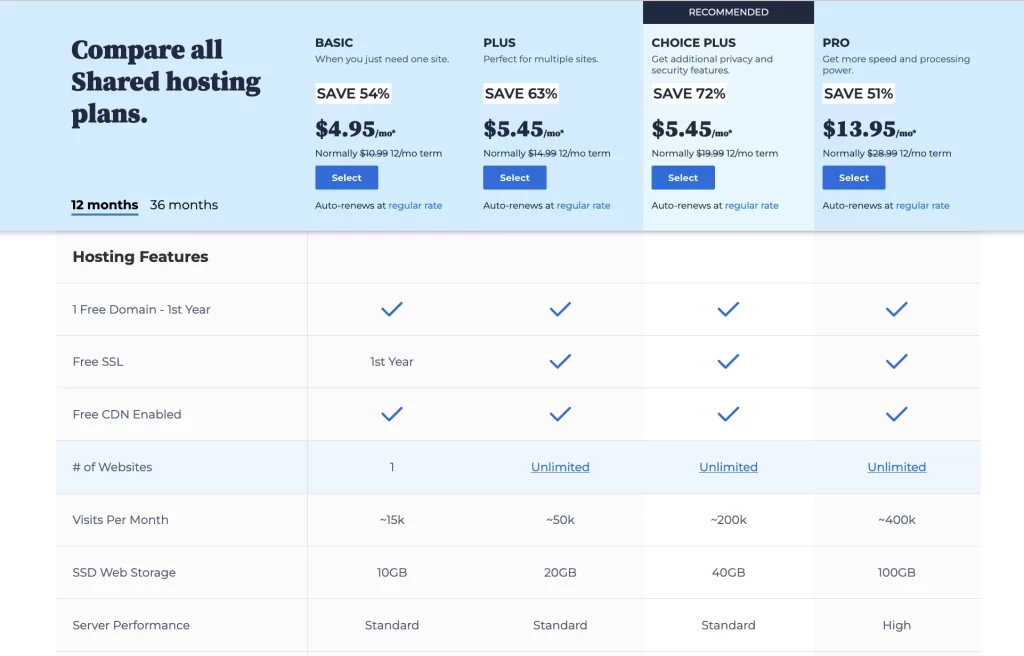The image size is (1024, 656).
Task: Select the Basic plan at $4.95
Action: point(346,178)
